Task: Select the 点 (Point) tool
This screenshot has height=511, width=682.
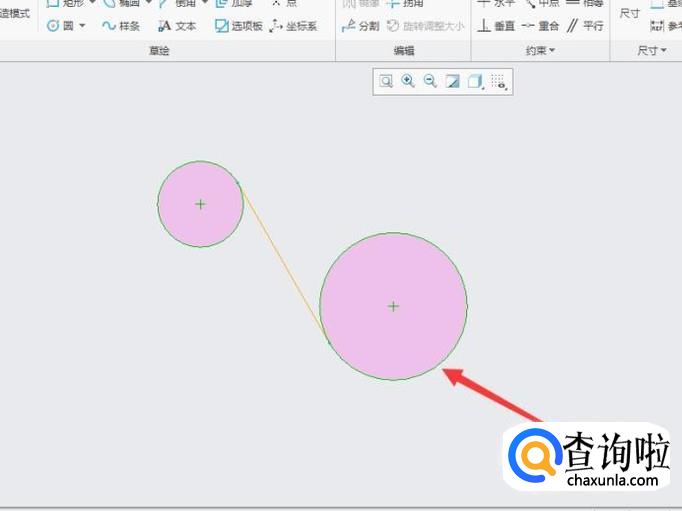Action: click(284, 3)
